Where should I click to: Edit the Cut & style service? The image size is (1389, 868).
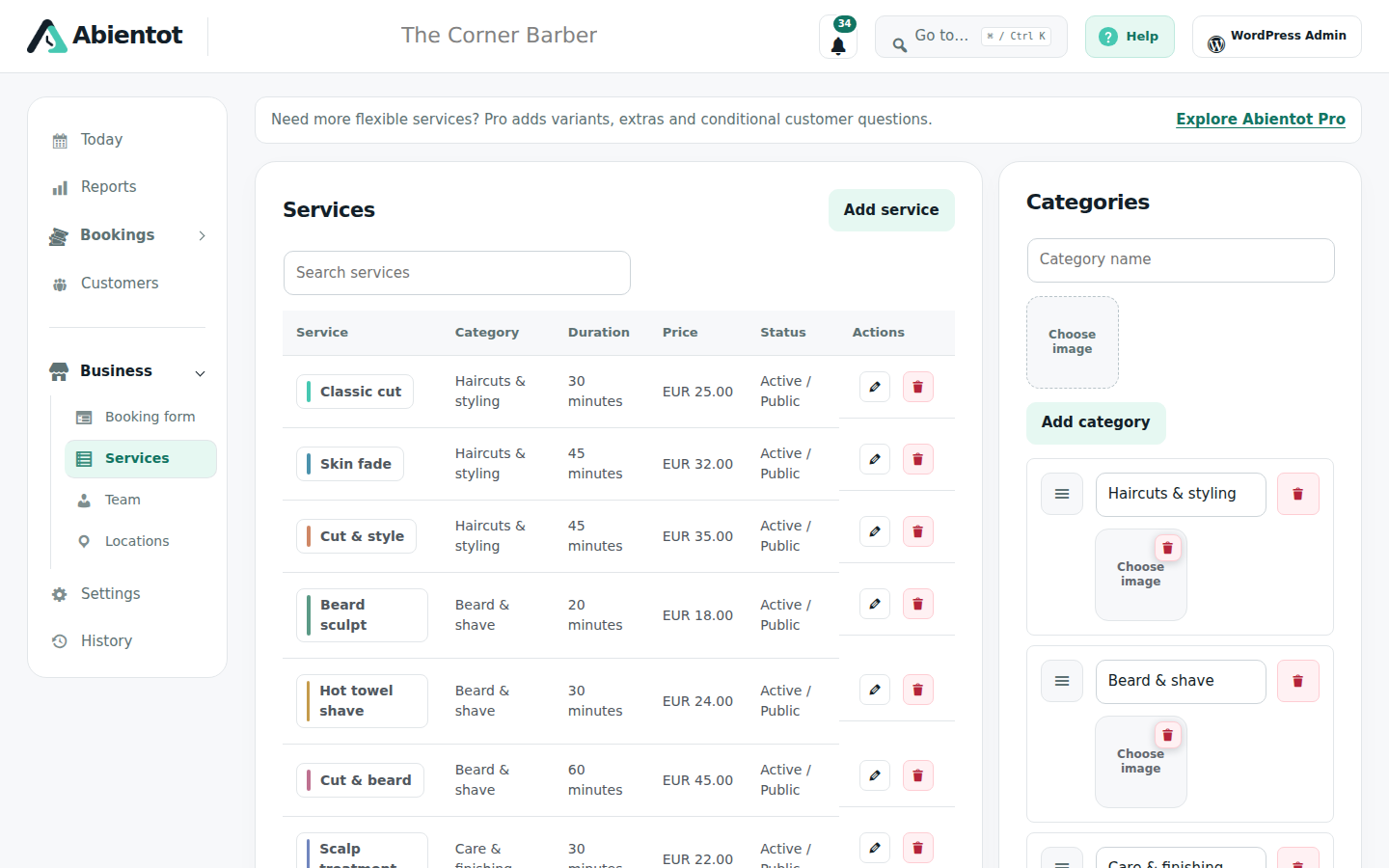(875, 531)
